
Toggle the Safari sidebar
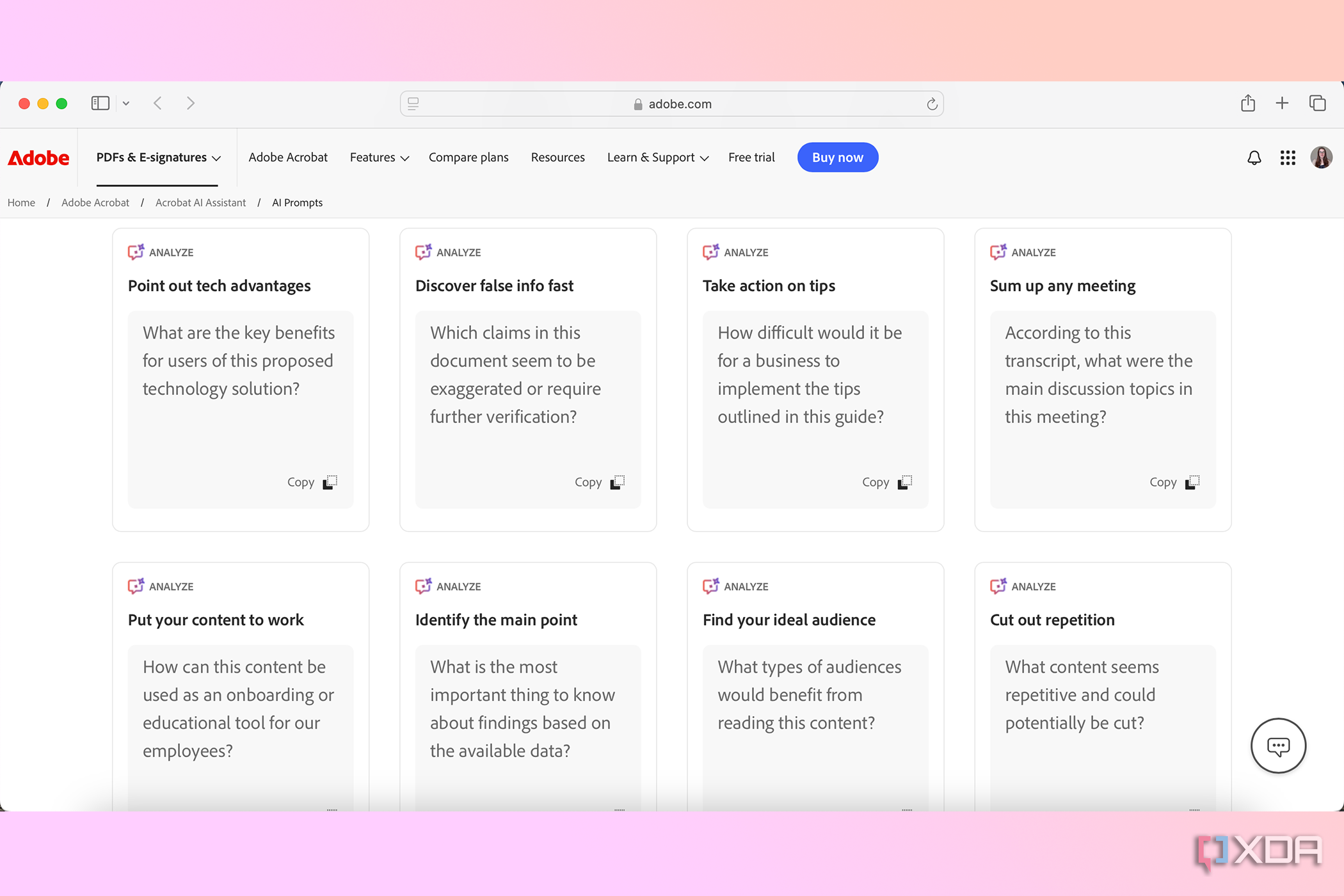(100, 103)
